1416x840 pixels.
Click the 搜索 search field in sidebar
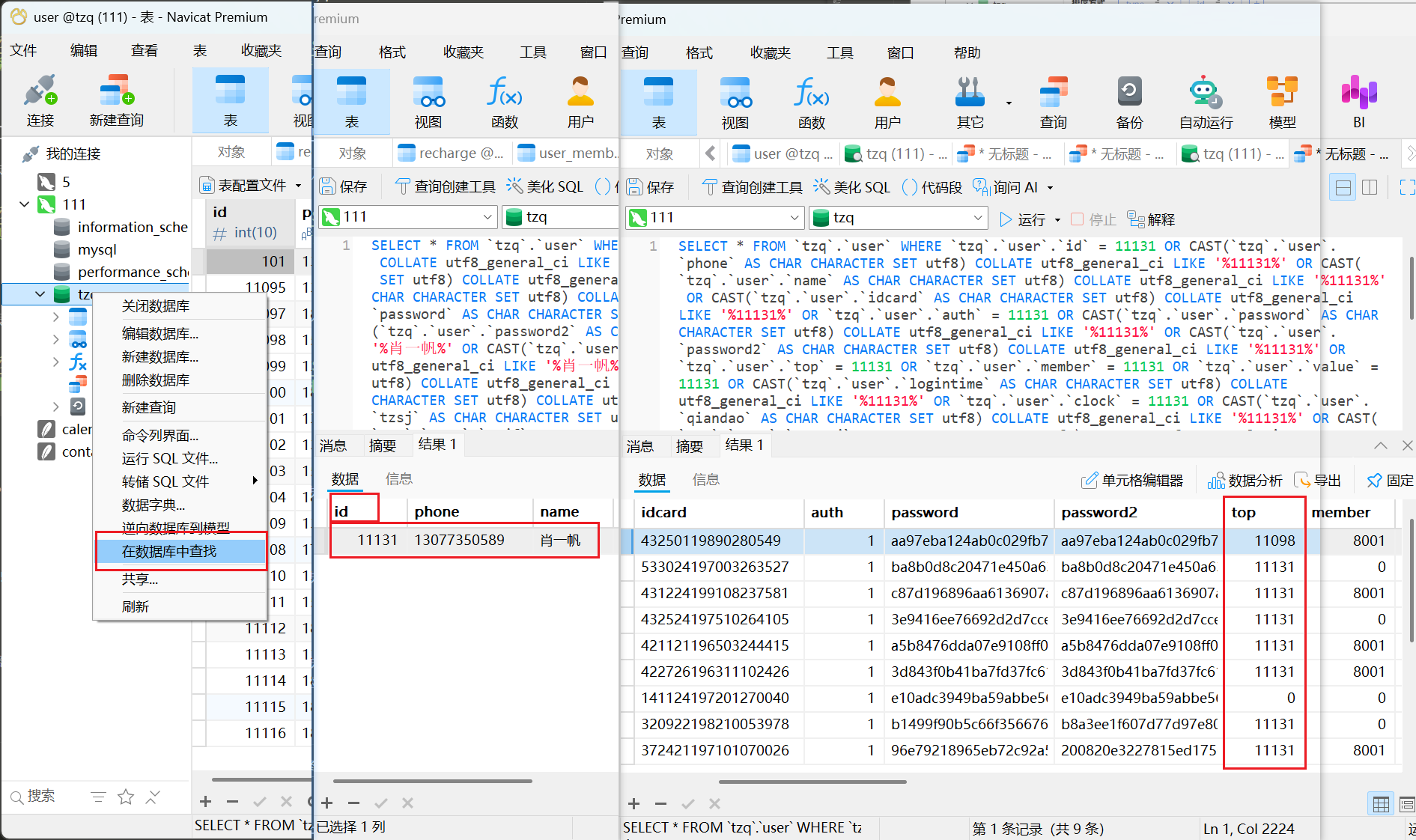[x=45, y=796]
